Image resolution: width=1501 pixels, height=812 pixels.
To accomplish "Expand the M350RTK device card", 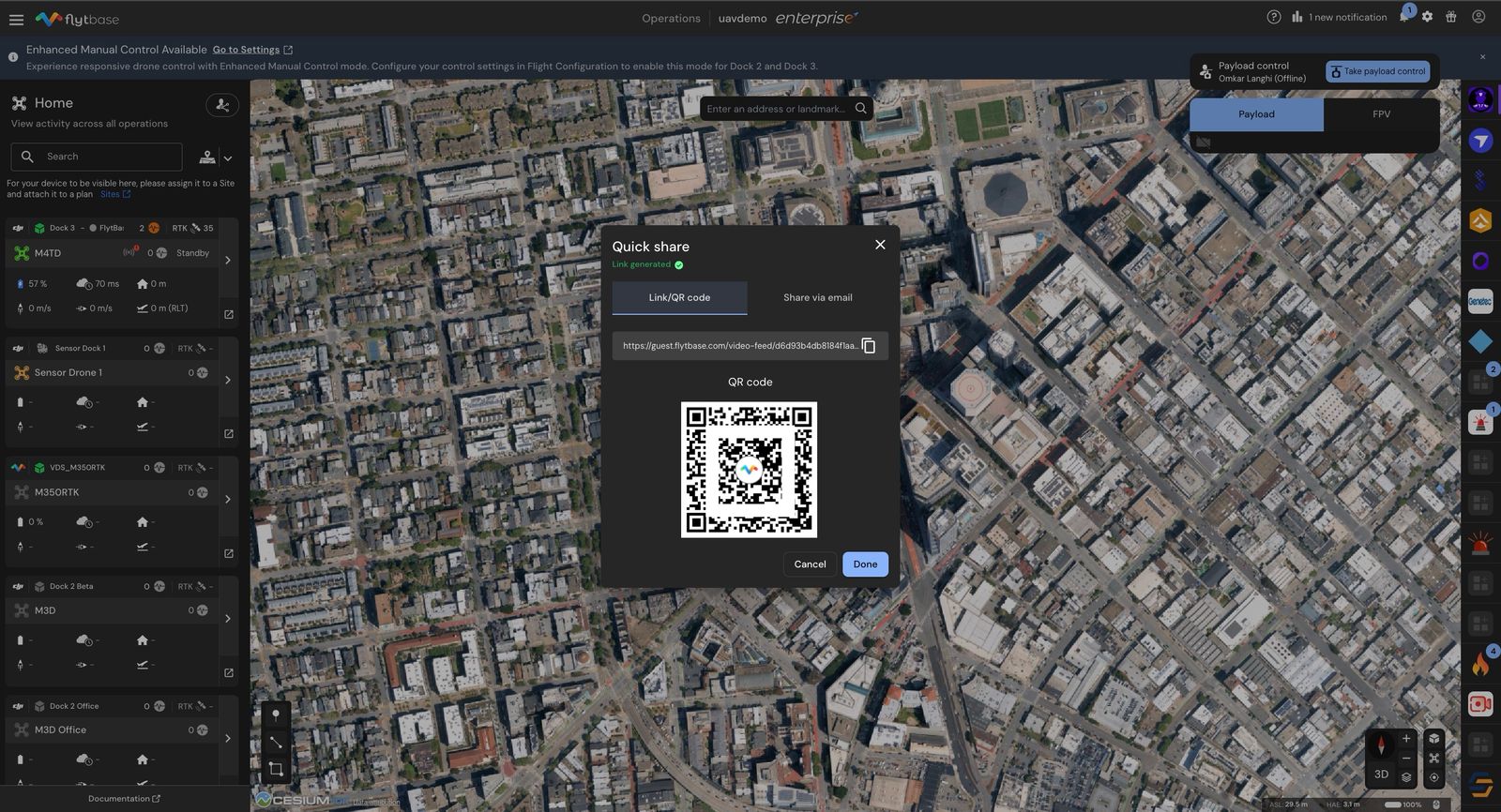I will pyautogui.click(x=228, y=499).
